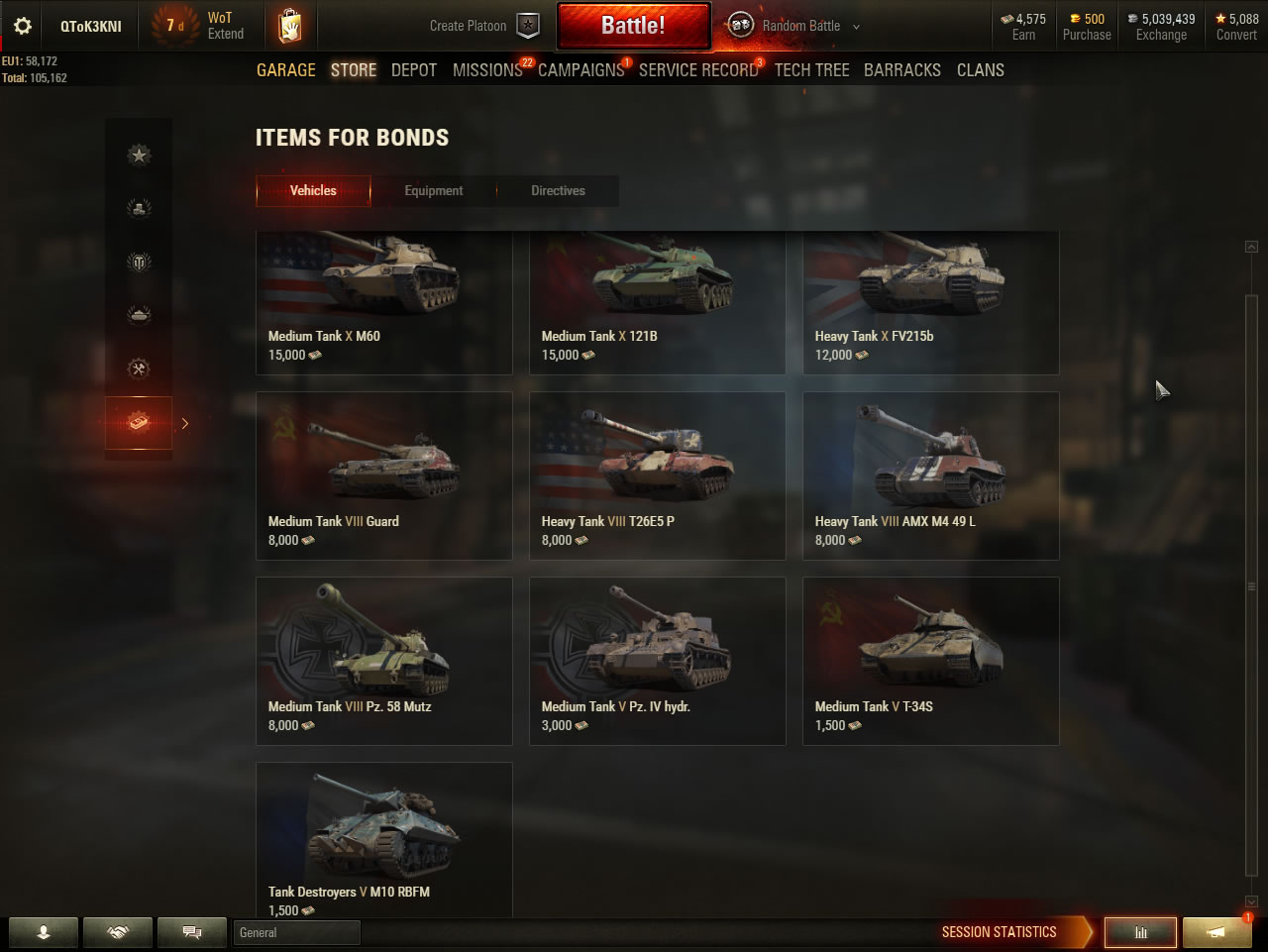This screenshot has height=952, width=1268.
Task: Expand sidebar with the chevron arrow
Action: (x=184, y=423)
